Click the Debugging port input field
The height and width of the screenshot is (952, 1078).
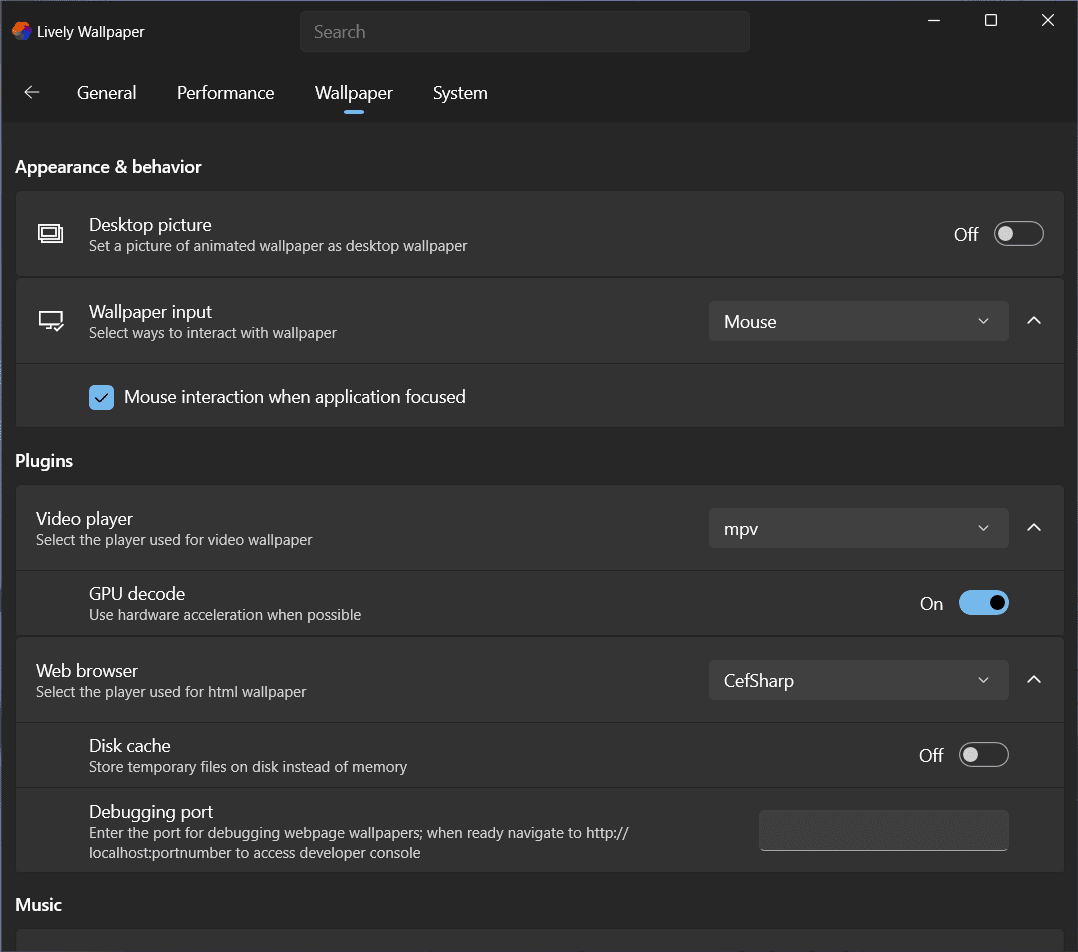[883, 831]
